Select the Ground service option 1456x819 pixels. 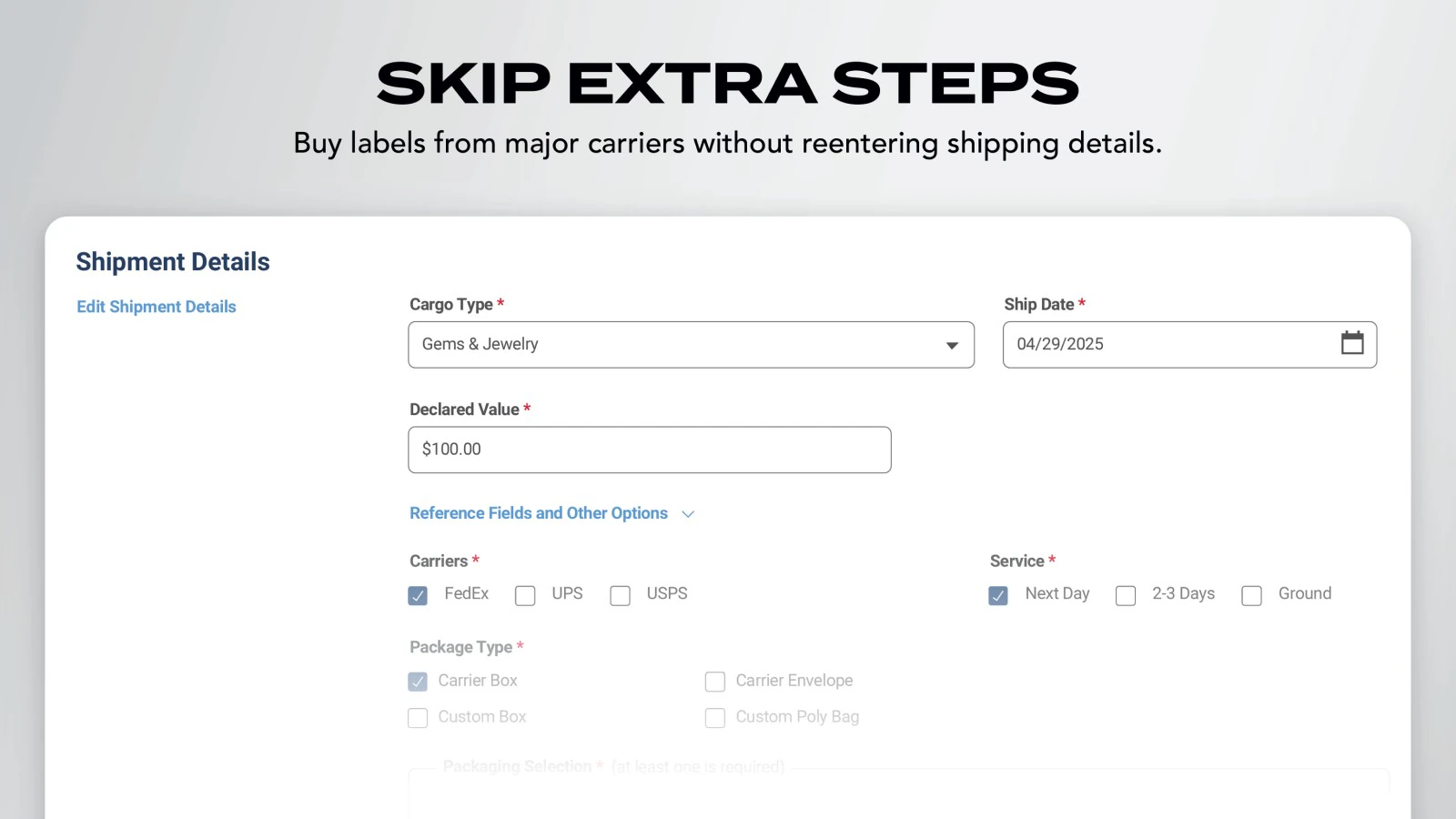tap(1251, 595)
